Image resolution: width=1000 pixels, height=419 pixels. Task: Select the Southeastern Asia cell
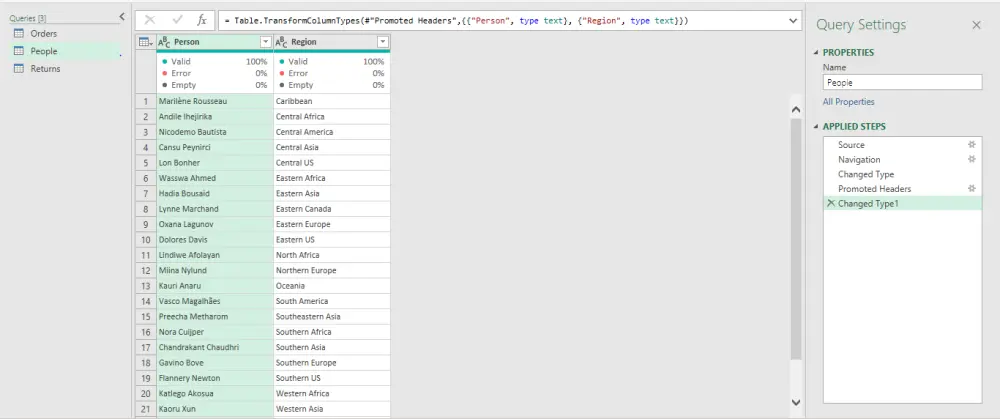332,316
